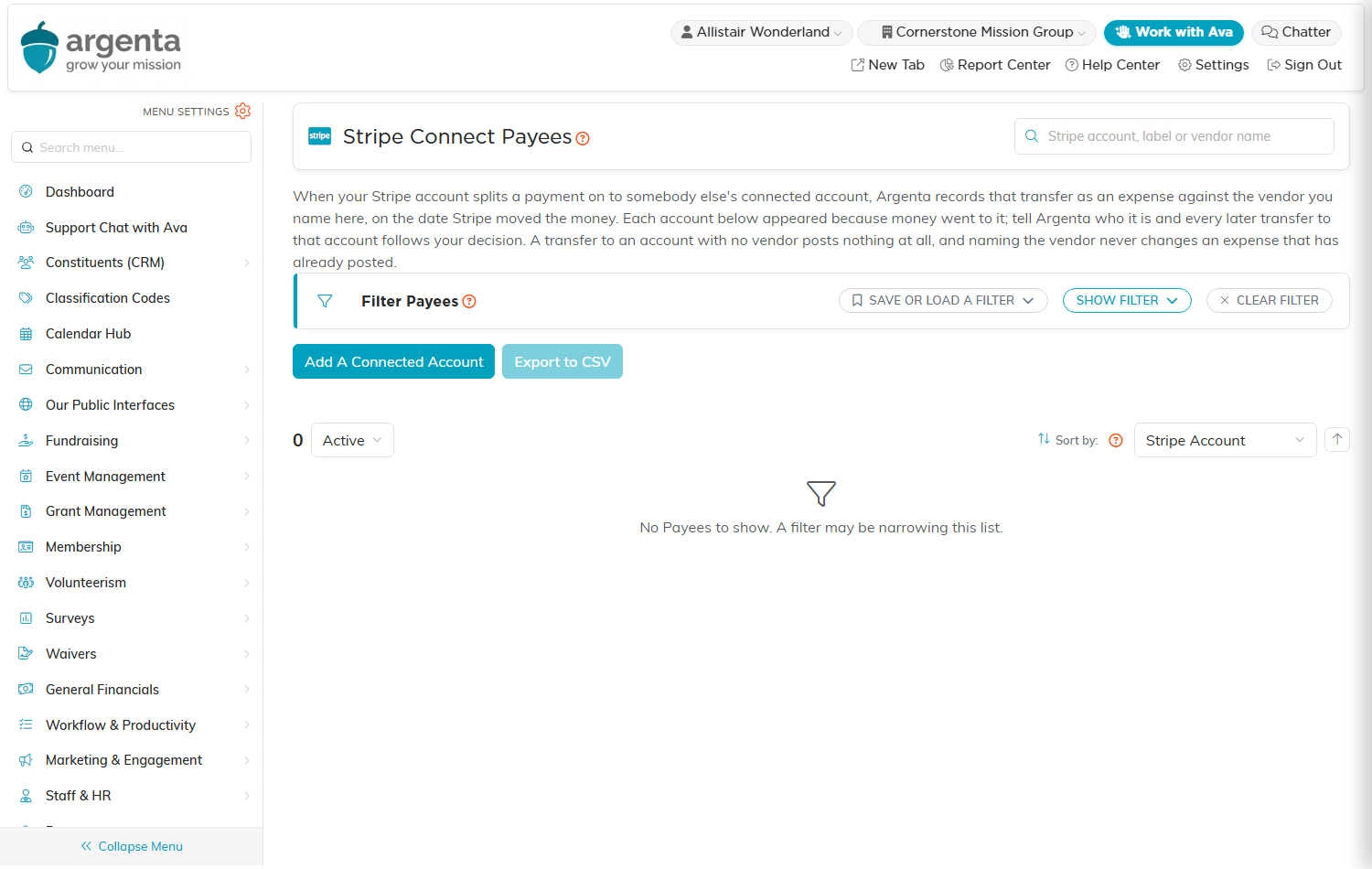Click the Clear Filter button
The image size is (1372, 869).
coord(1269,300)
